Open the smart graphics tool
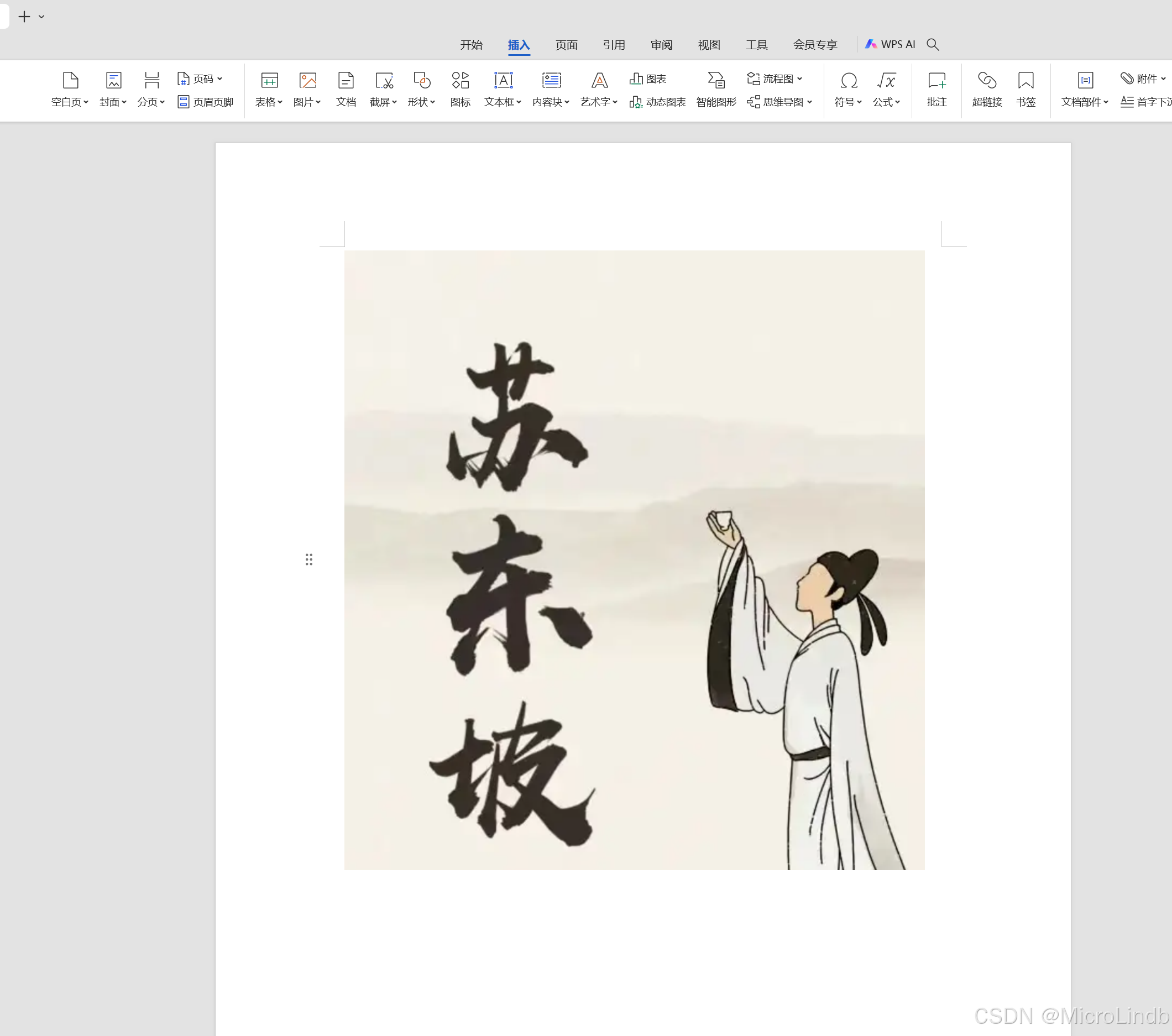The image size is (1172, 1036). point(715,80)
